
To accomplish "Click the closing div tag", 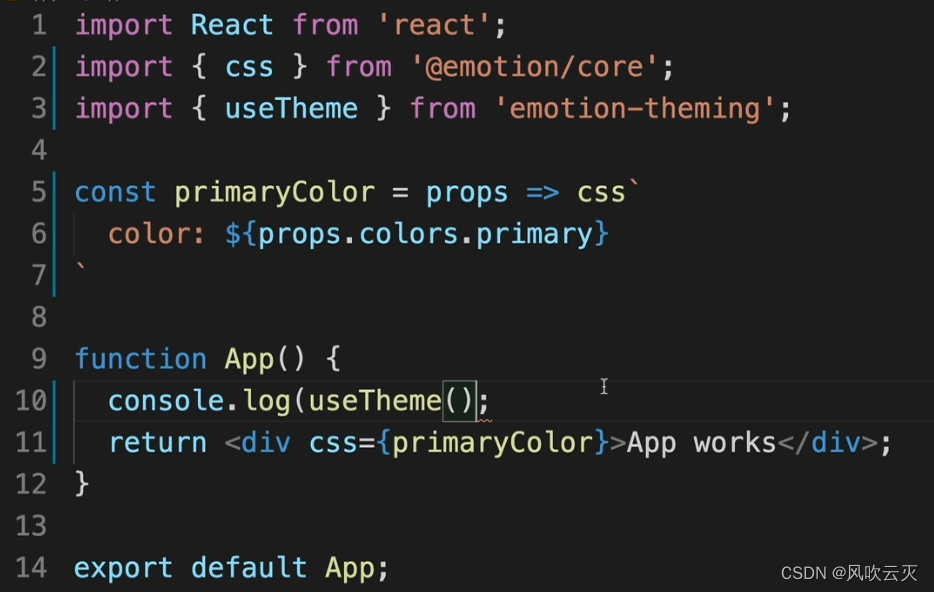I will 827,443.
